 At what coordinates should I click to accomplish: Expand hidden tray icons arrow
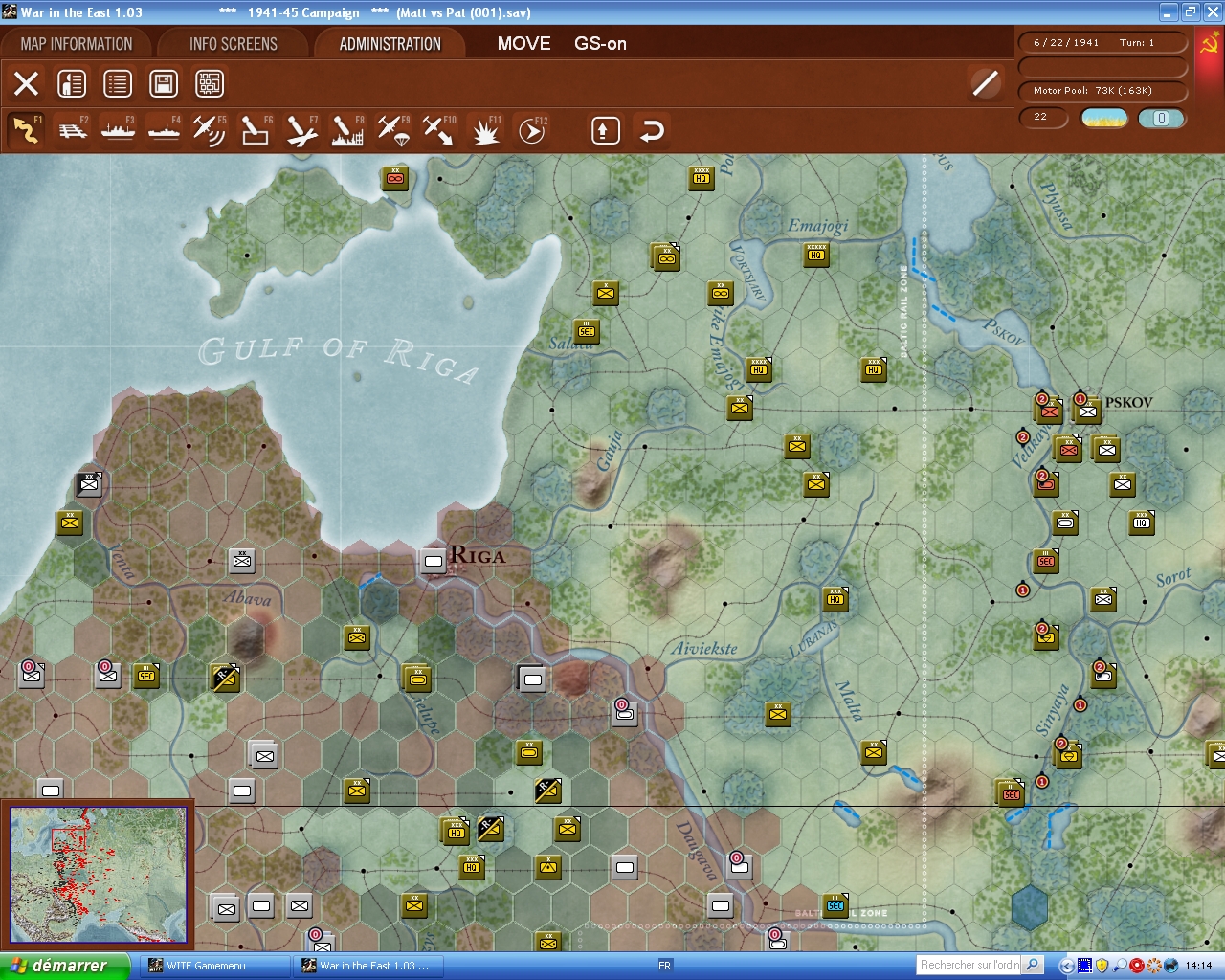(1067, 966)
